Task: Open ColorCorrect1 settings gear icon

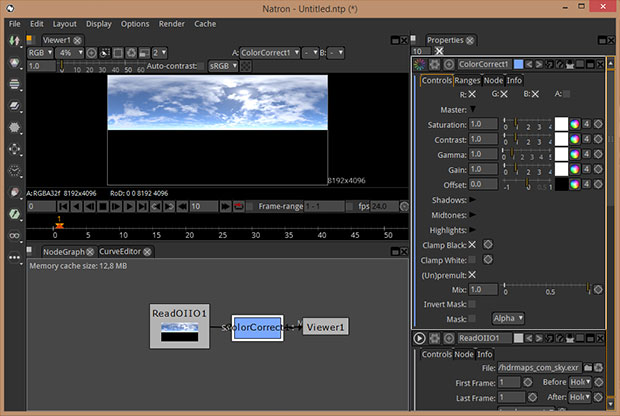Action: (x=434, y=64)
